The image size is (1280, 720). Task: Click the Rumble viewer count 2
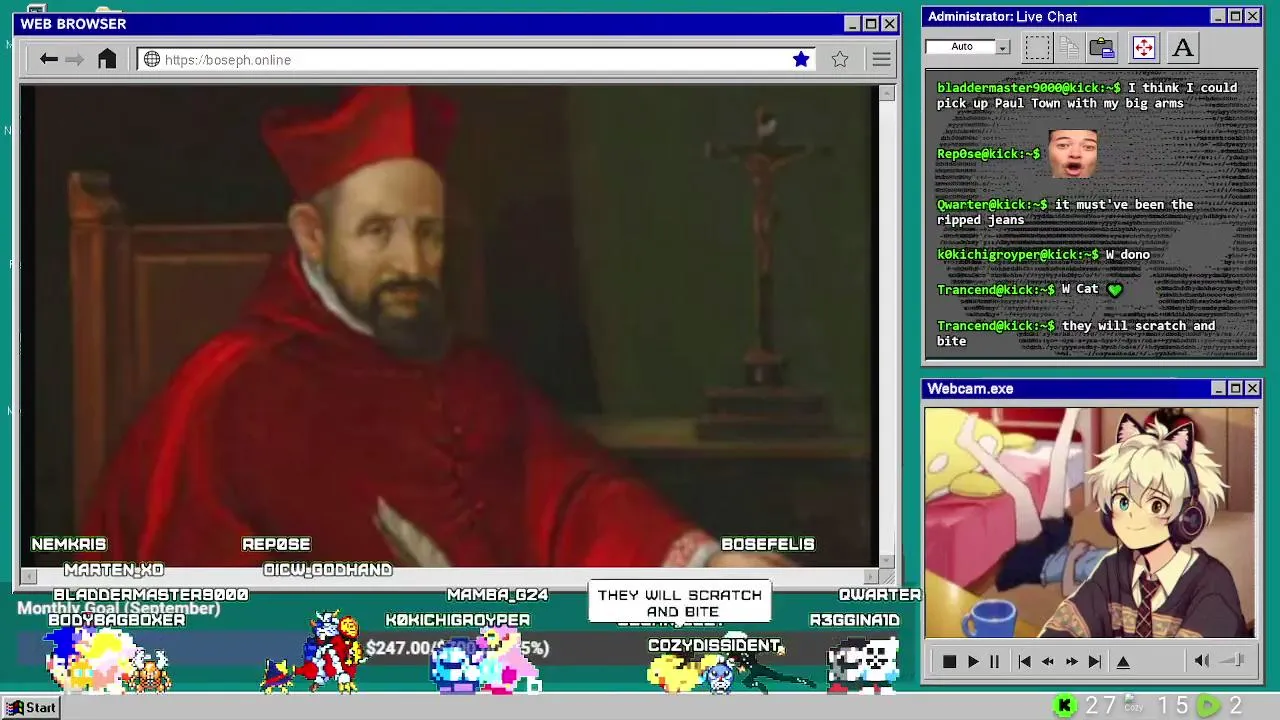coord(1235,706)
